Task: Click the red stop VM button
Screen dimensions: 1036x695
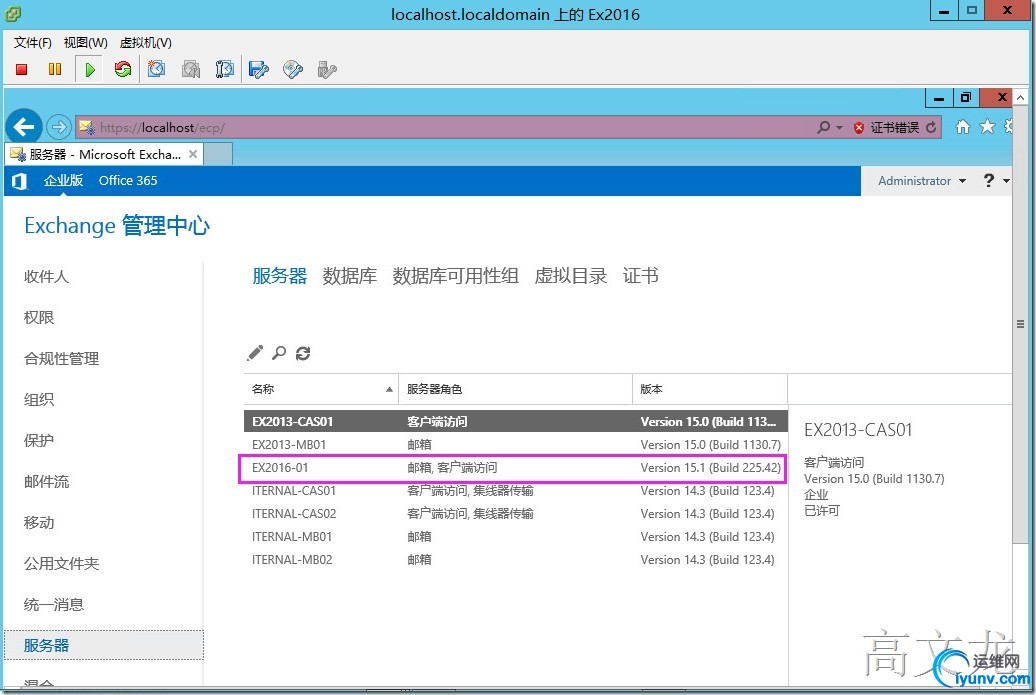Action: pyautogui.click(x=22, y=69)
